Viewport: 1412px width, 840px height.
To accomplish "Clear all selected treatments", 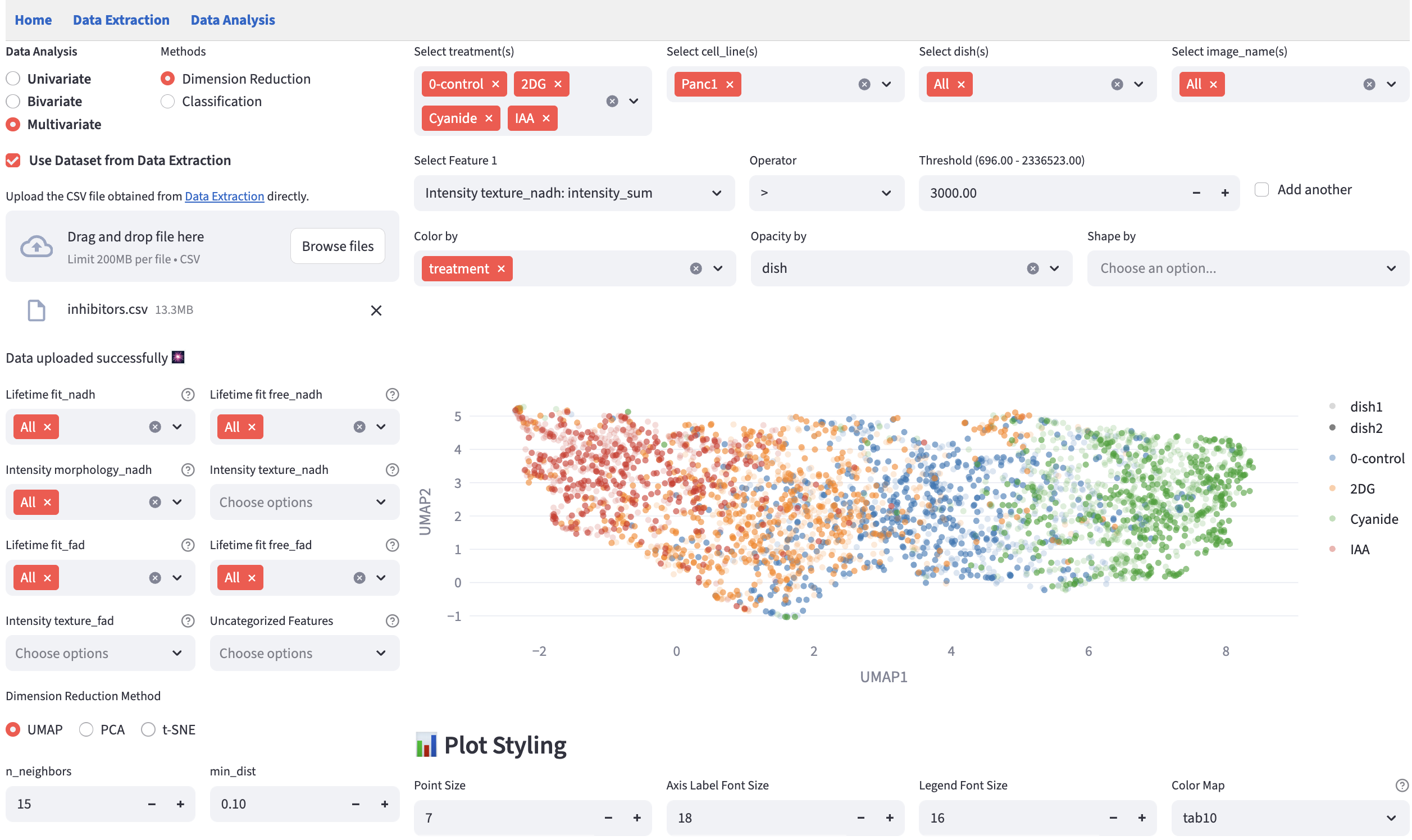I will click(x=612, y=101).
